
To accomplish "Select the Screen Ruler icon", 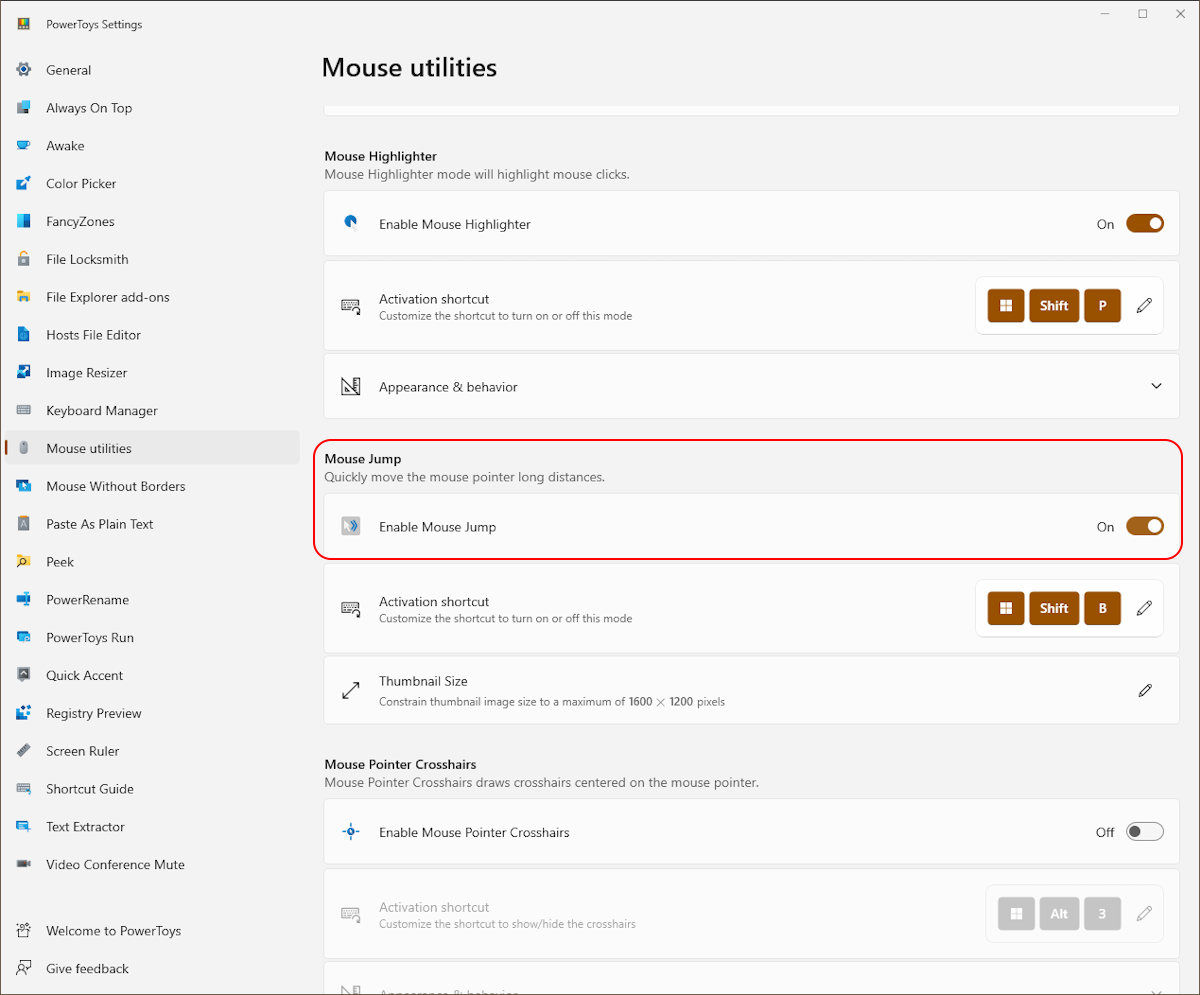I will [x=24, y=751].
